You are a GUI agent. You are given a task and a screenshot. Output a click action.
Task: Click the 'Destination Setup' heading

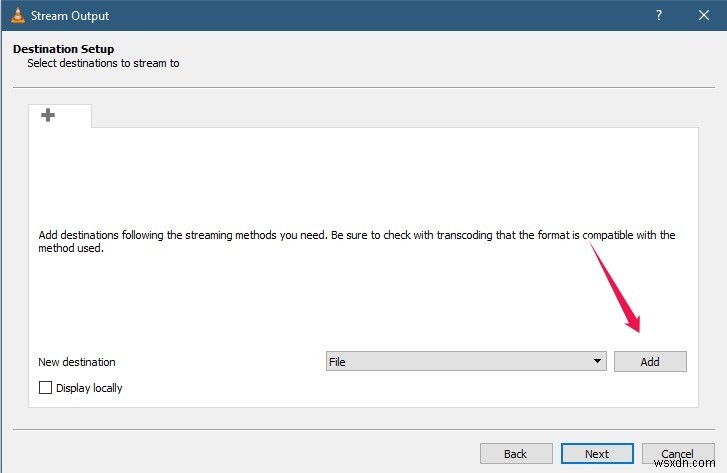[63, 49]
